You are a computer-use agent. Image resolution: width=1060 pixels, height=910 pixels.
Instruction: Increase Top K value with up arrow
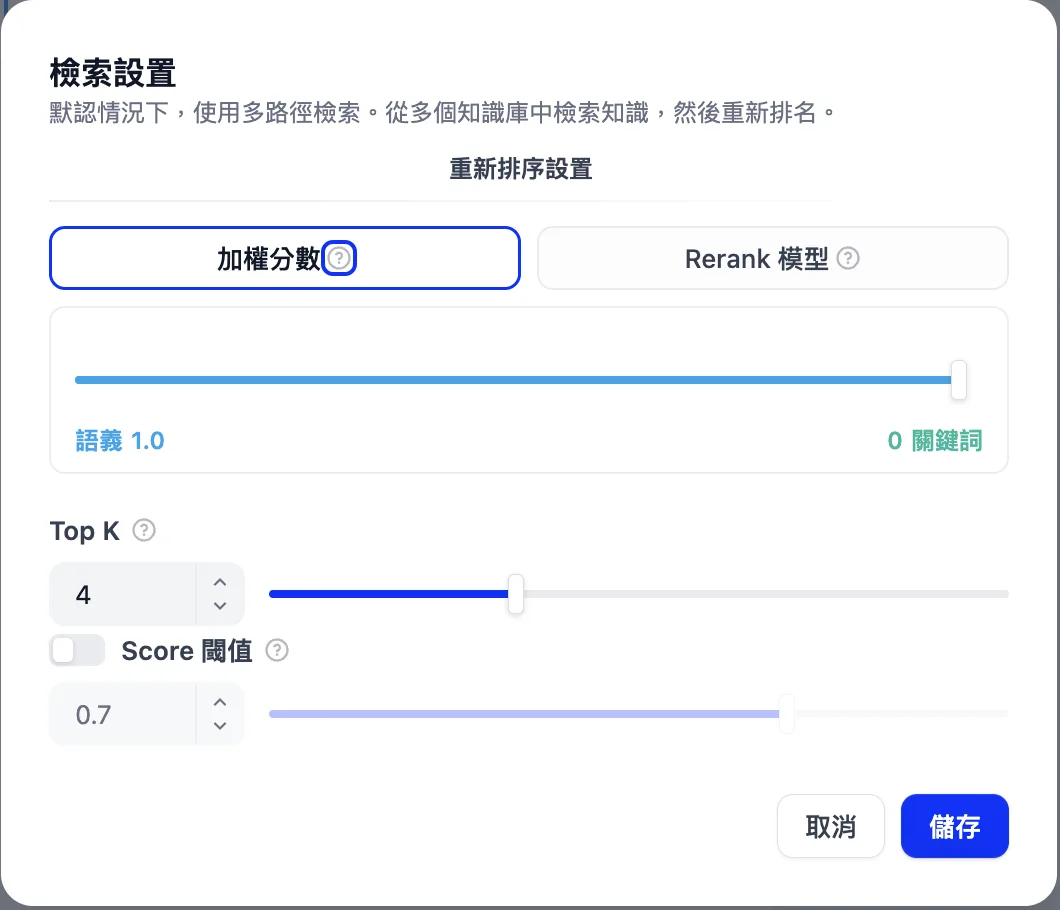click(x=220, y=582)
